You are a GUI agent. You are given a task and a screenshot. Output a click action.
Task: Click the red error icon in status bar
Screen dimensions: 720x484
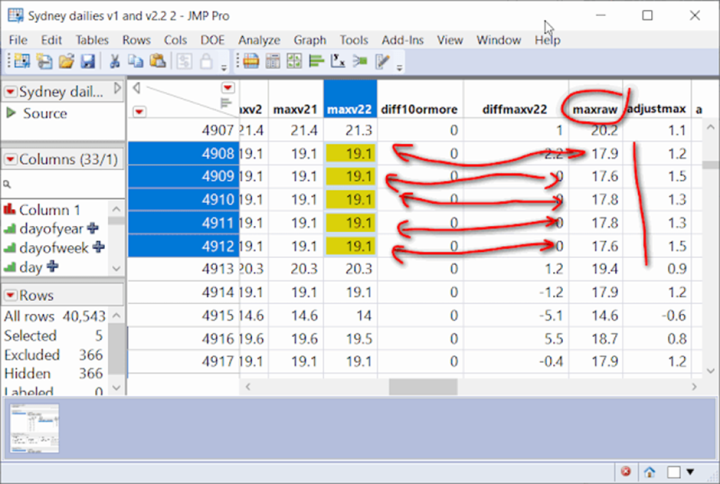point(625,471)
